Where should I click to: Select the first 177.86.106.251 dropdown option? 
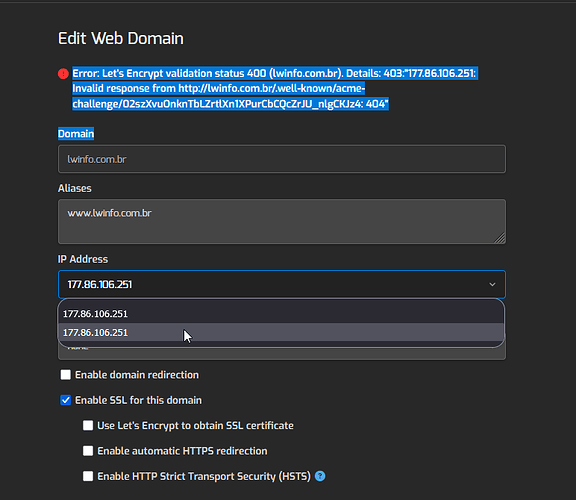tap(281, 314)
